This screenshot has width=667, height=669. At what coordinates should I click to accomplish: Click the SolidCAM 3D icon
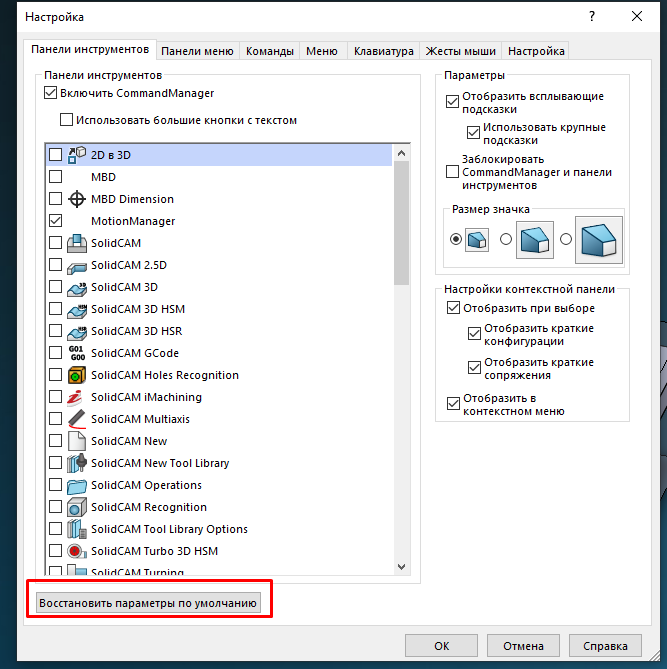77,288
